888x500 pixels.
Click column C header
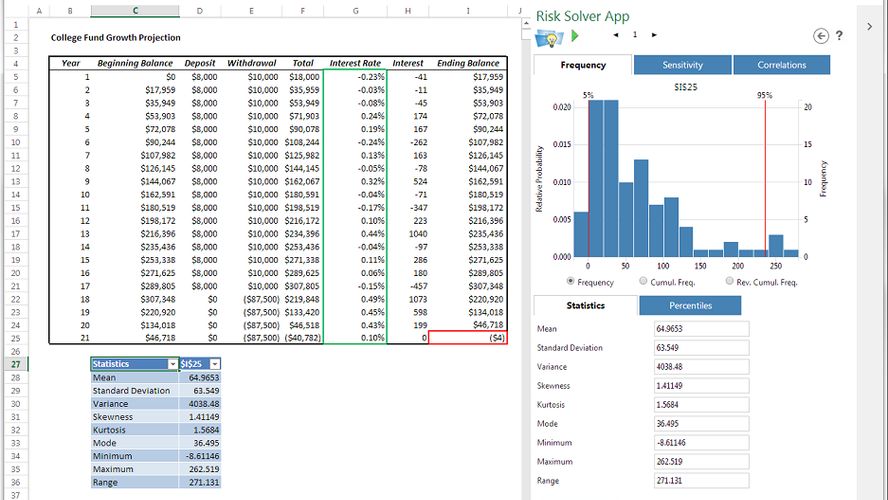136,10
